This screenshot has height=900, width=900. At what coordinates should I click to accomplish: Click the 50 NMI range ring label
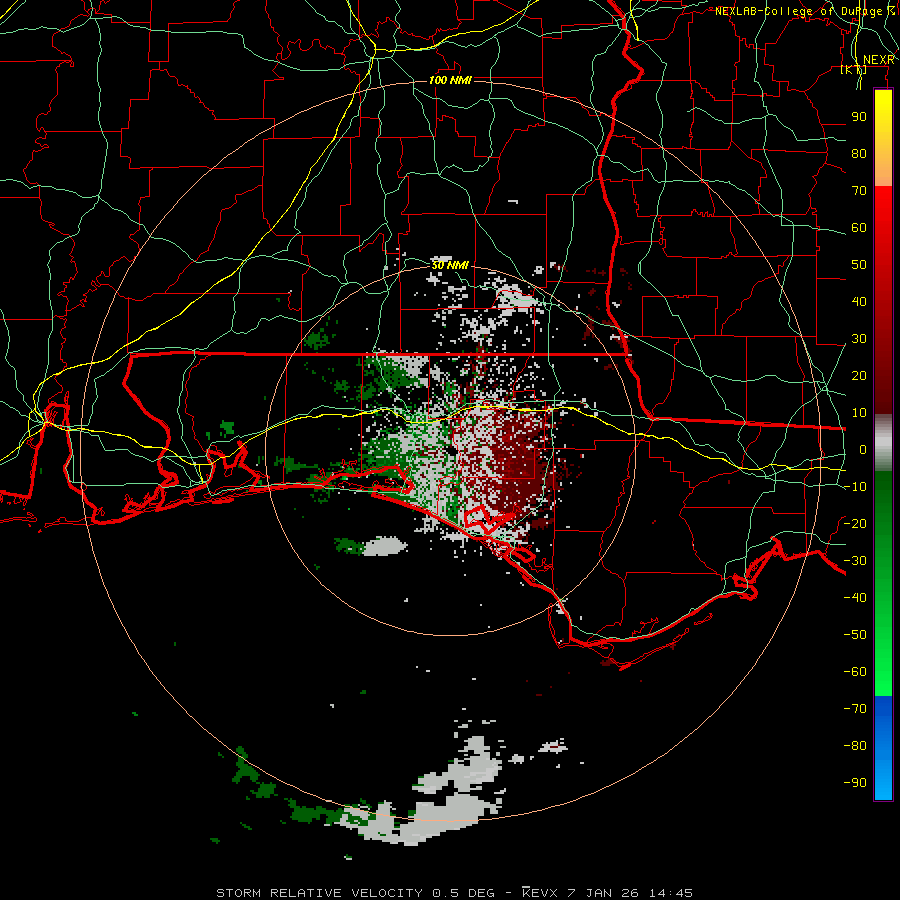(x=450, y=265)
